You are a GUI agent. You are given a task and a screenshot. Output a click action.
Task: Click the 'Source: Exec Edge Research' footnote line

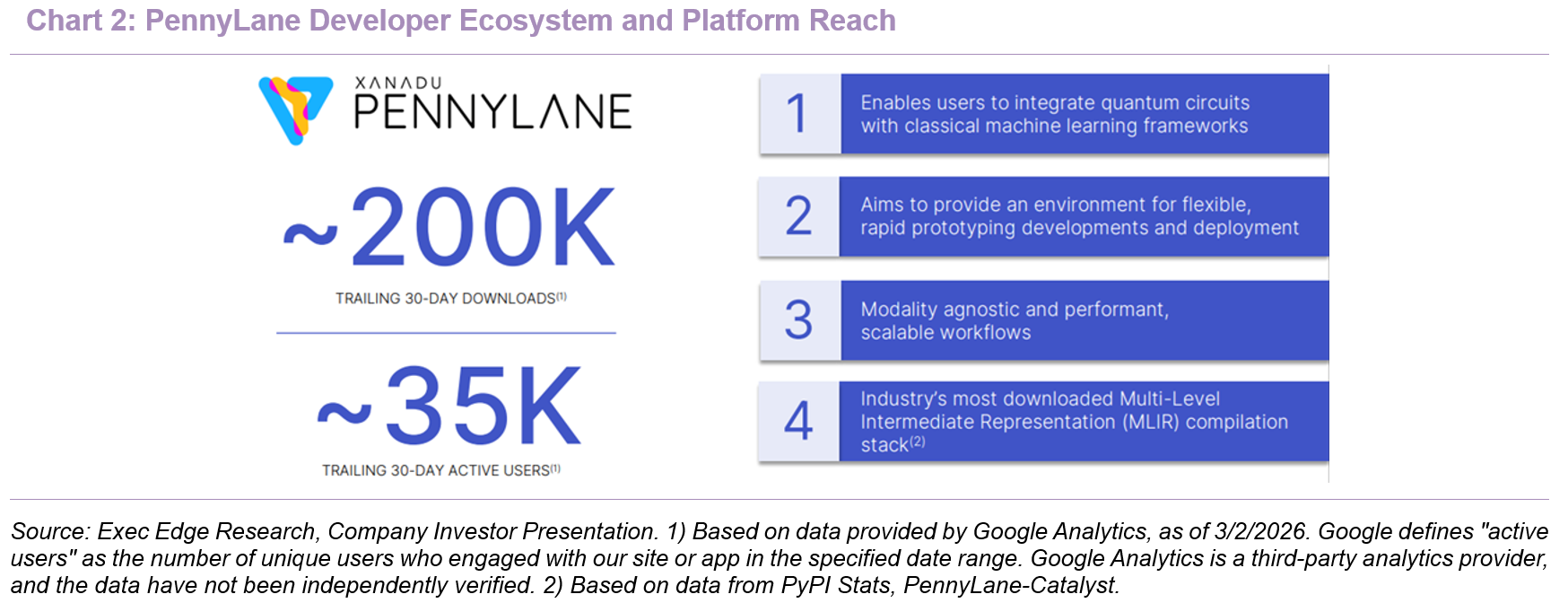coord(780,531)
